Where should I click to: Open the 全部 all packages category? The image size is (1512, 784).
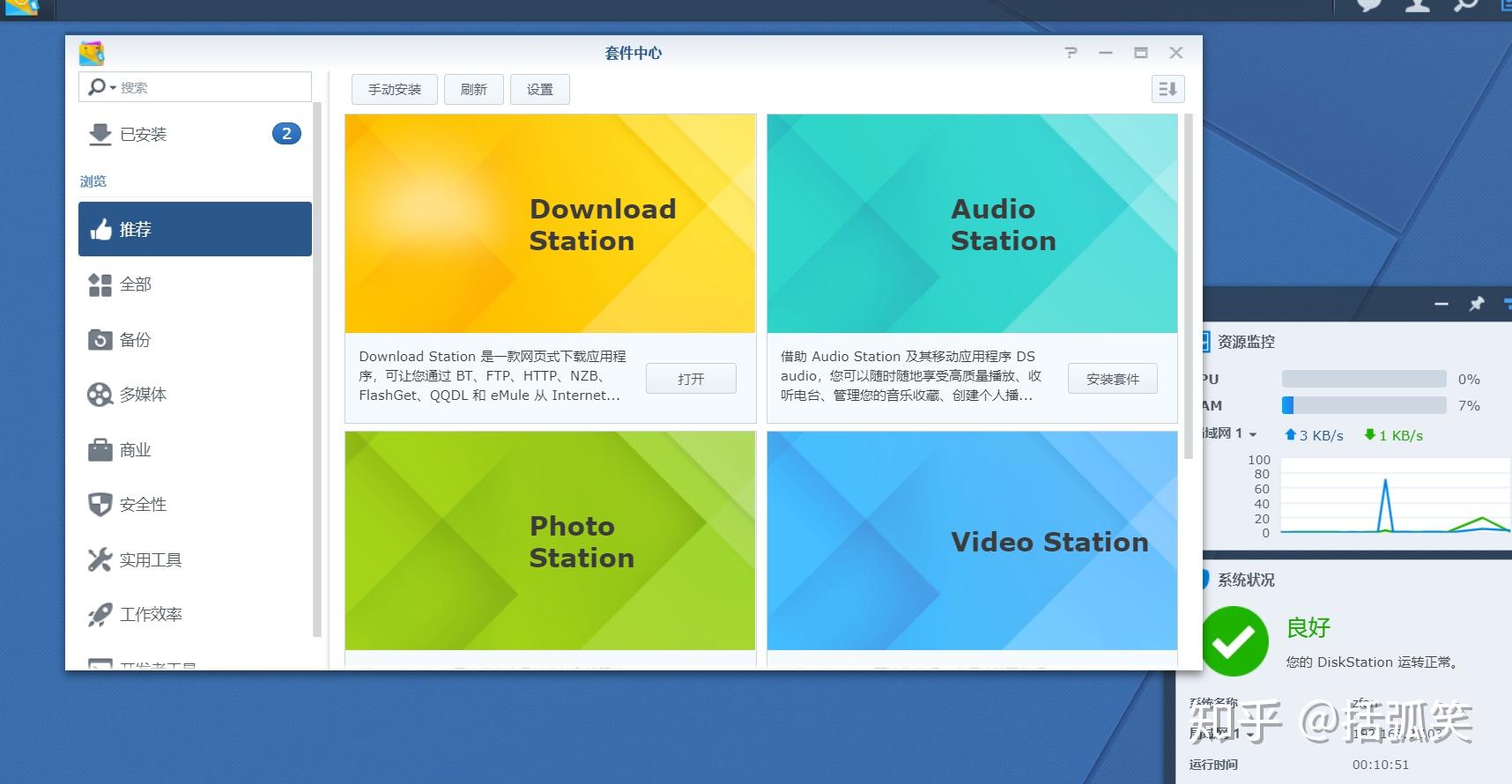coord(195,285)
